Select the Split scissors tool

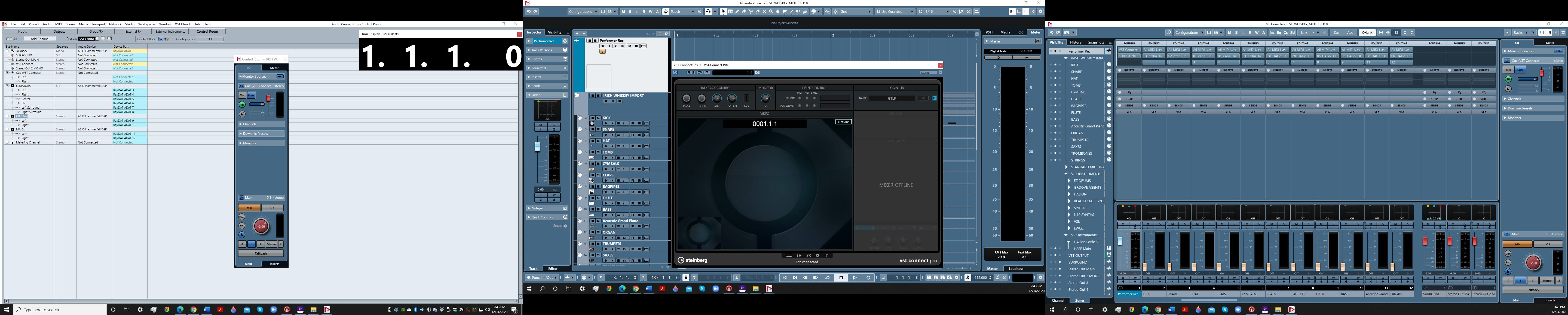[x=751, y=12]
